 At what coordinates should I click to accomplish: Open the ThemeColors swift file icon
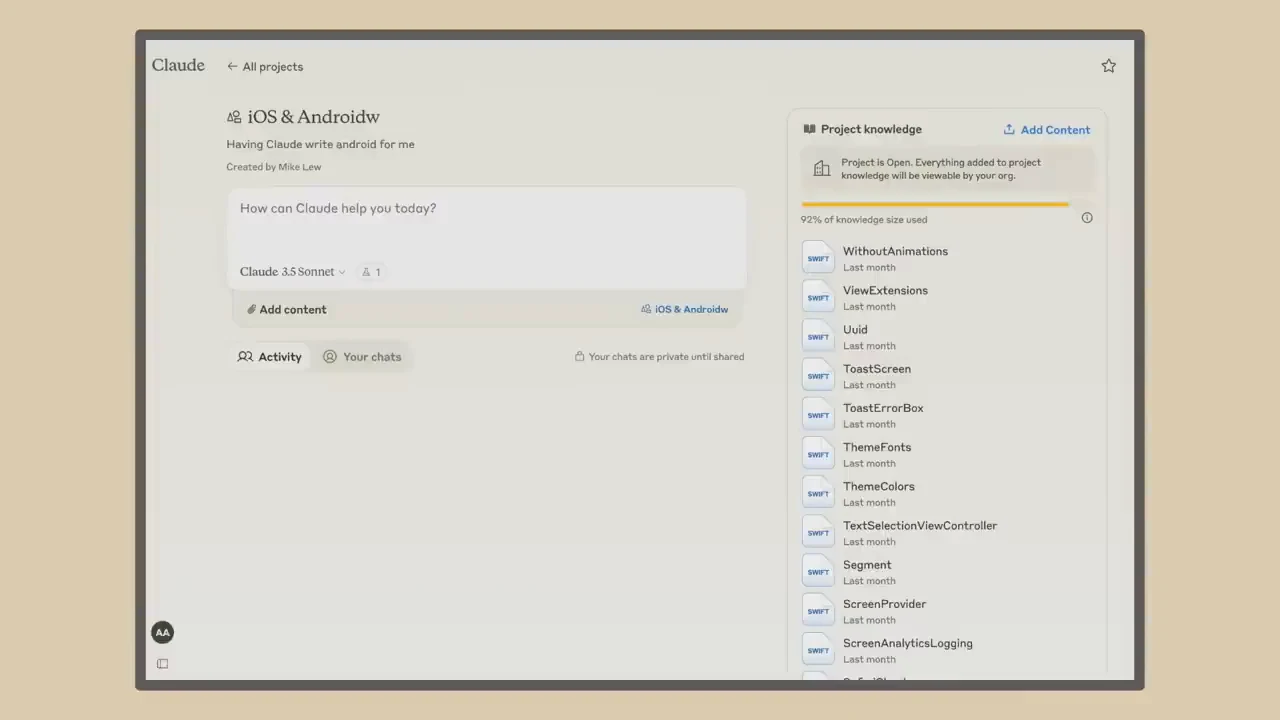coord(818,492)
